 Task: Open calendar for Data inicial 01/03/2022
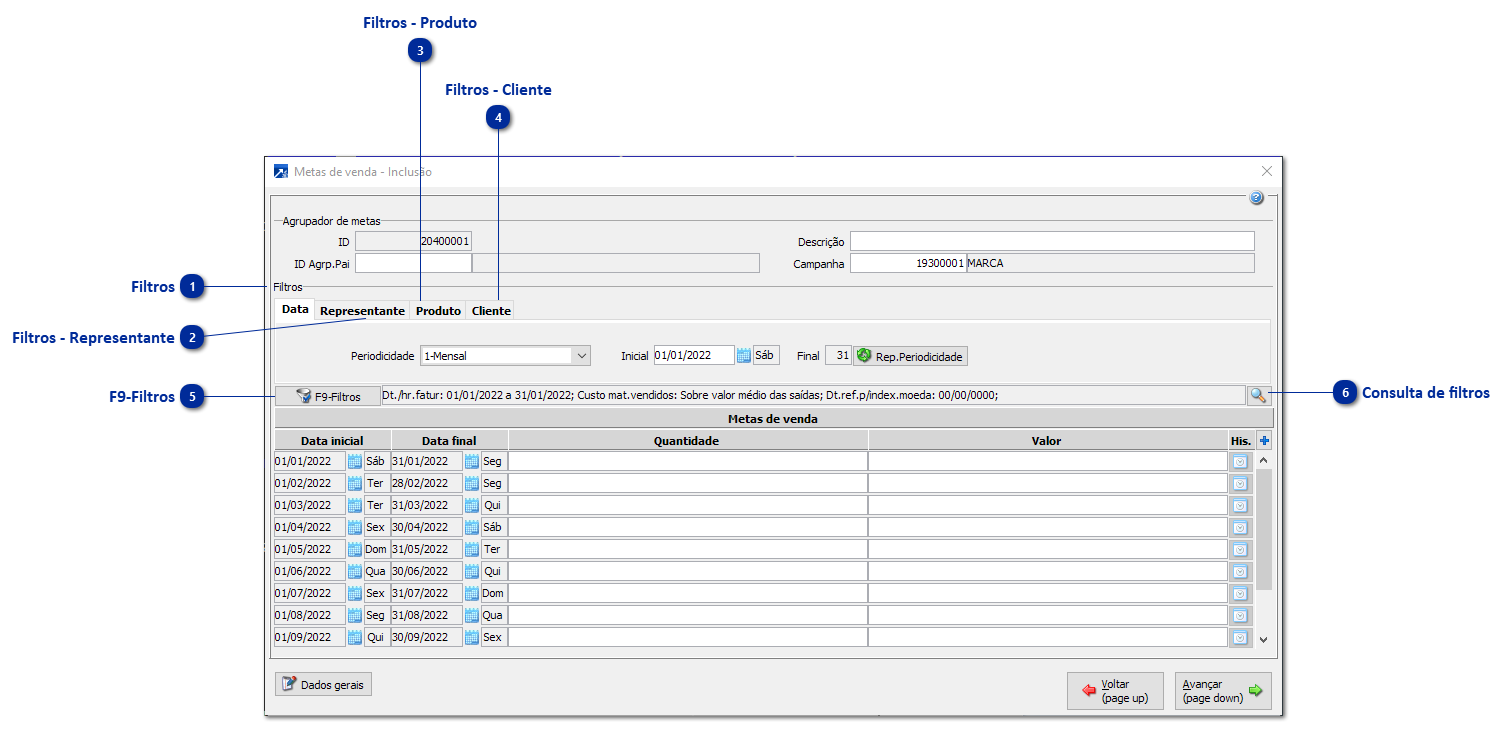pyautogui.click(x=354, y=505)
